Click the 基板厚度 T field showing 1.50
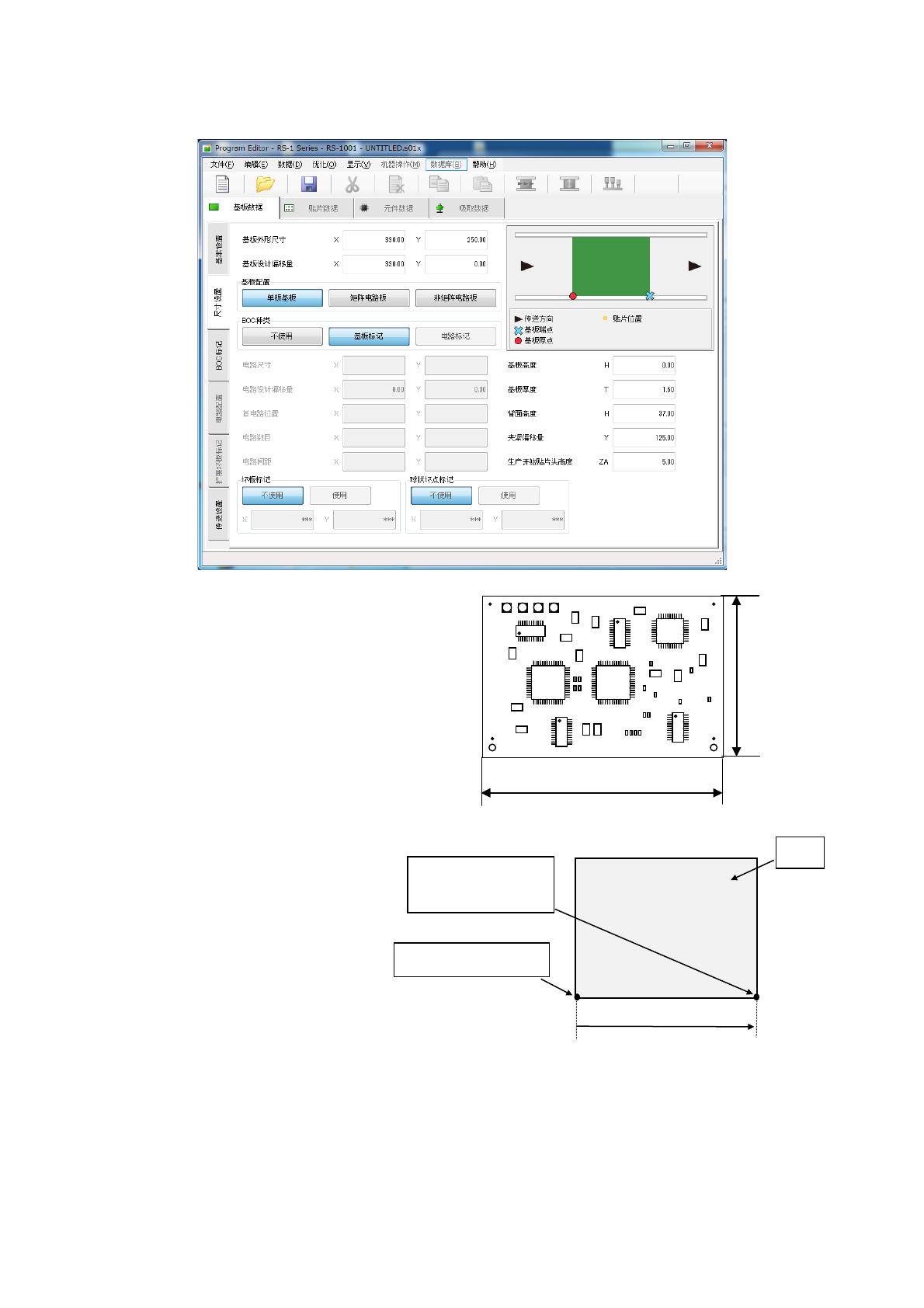The width and height of the screenshot is (924, 1308). click(644, 390)
